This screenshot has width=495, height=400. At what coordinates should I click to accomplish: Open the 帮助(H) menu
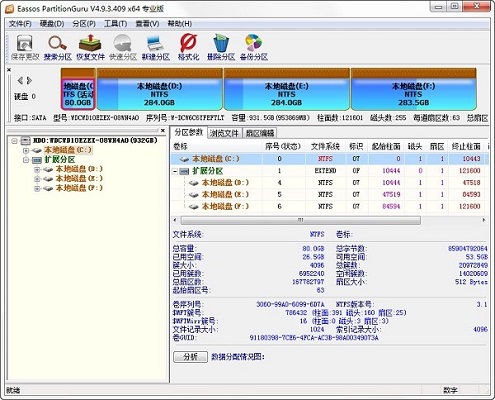tap(179, 24)
